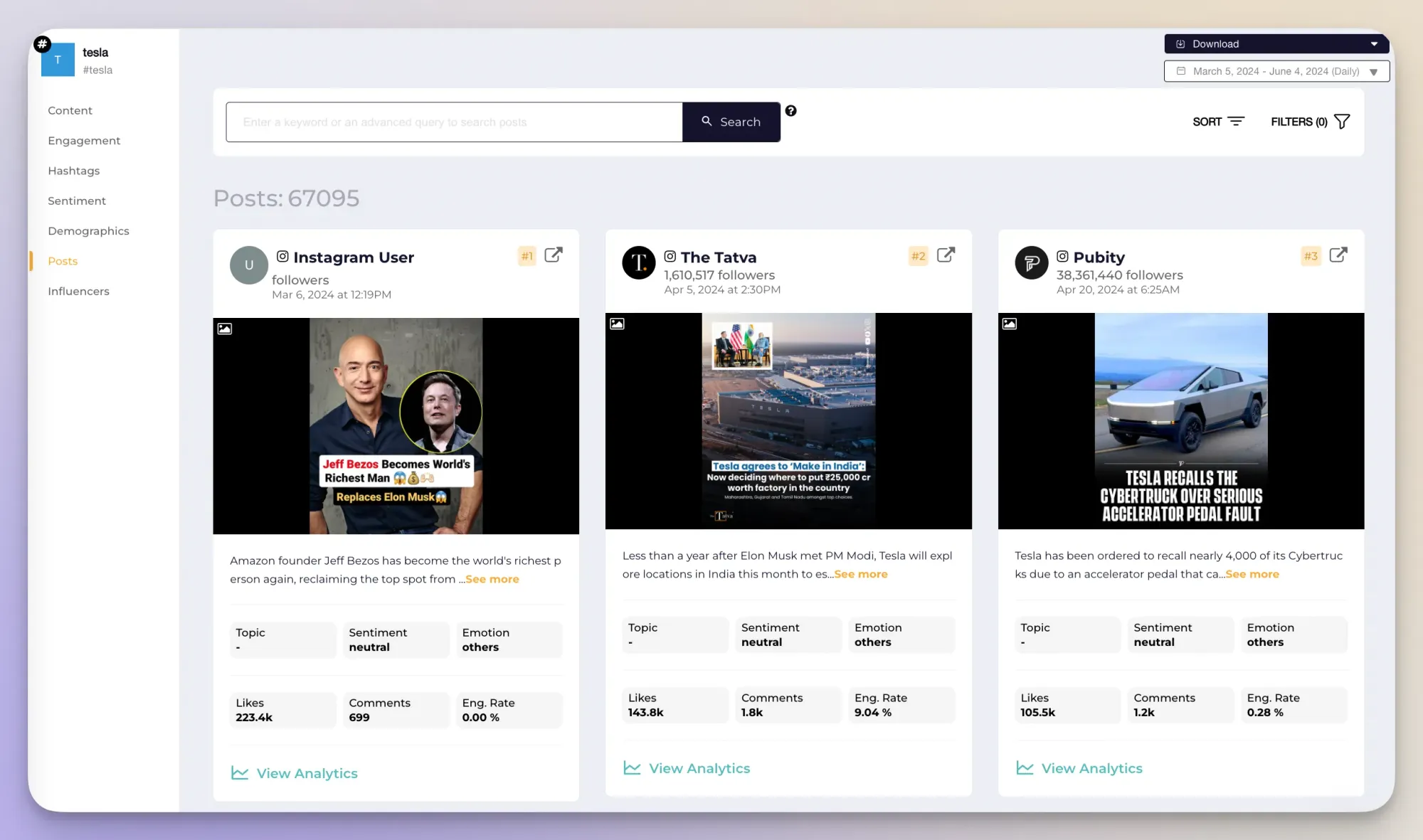
Task: Click analytics chart icon on Instagram User card
Action: coord(240,773)
